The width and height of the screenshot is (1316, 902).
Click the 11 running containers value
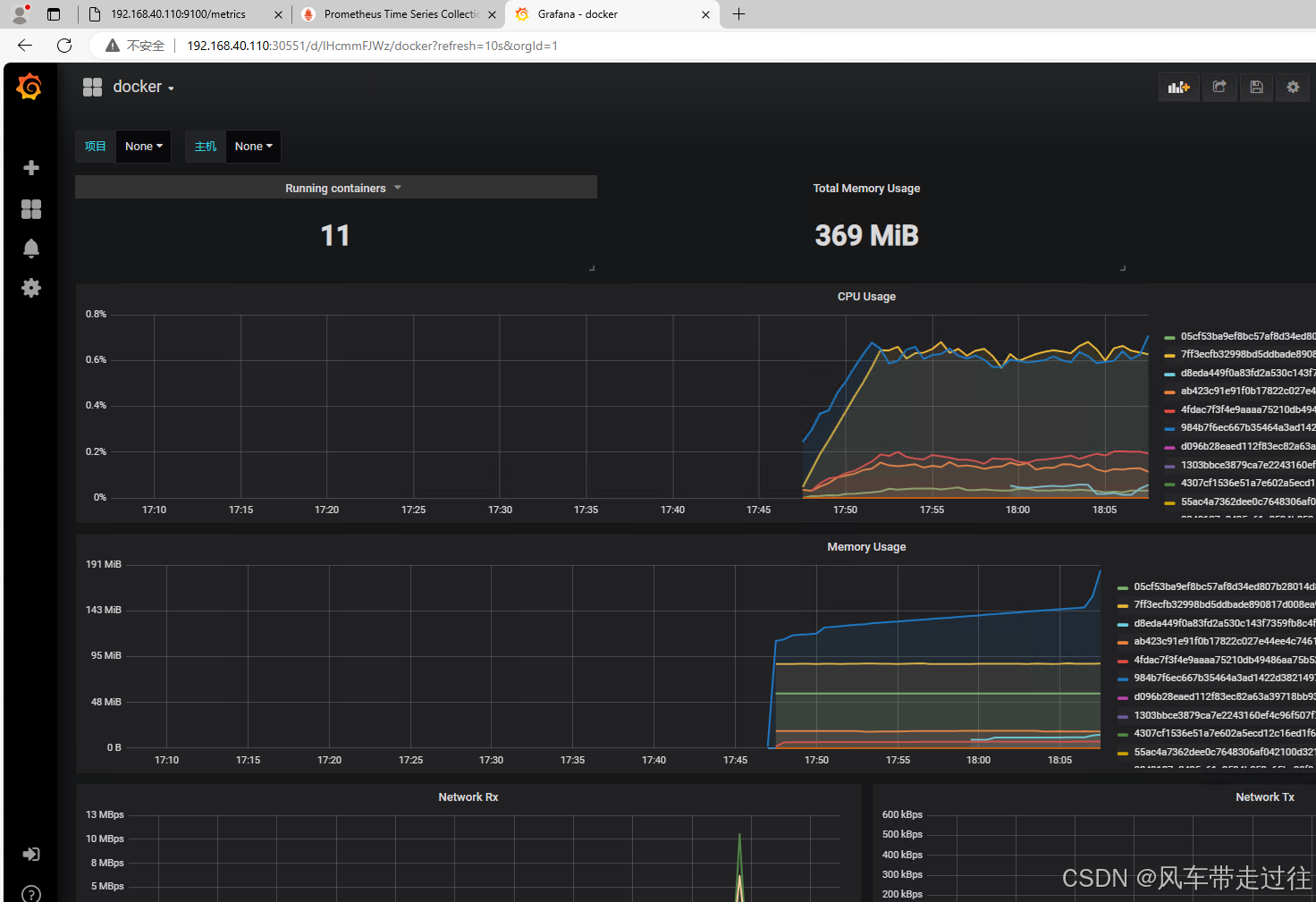pos(335,235)
